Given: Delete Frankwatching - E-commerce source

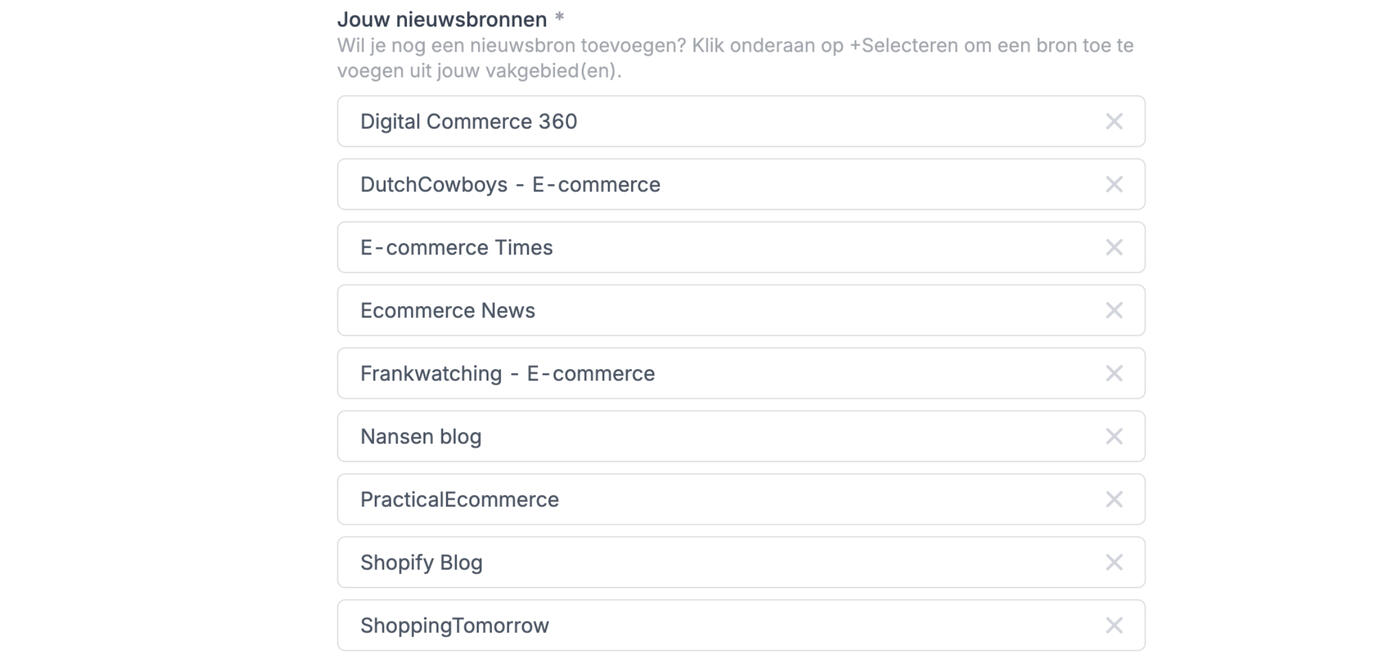Looking at the screenshot, I should pos(1114,374).
